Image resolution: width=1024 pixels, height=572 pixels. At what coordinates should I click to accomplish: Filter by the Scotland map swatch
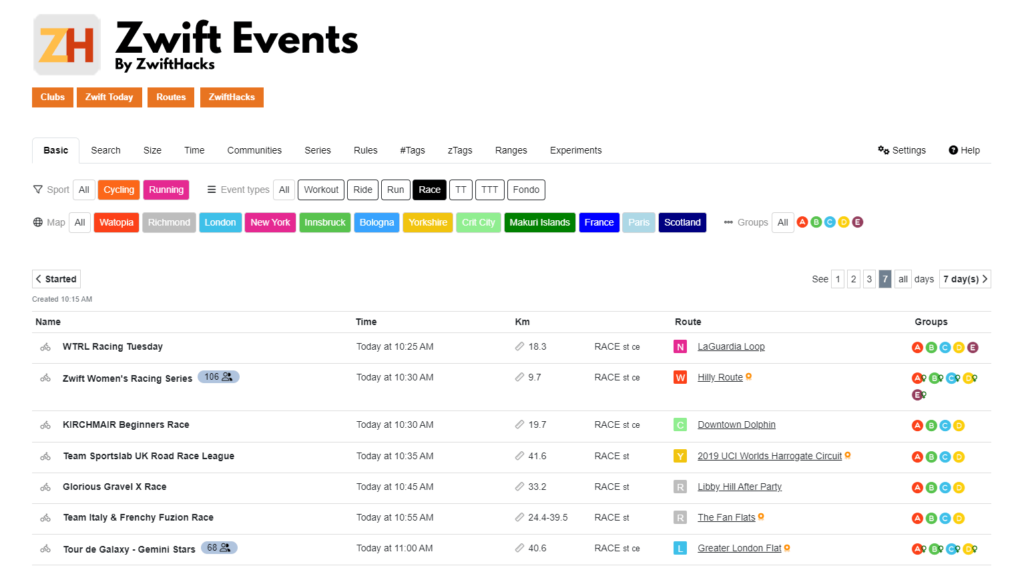click(682, 223)
